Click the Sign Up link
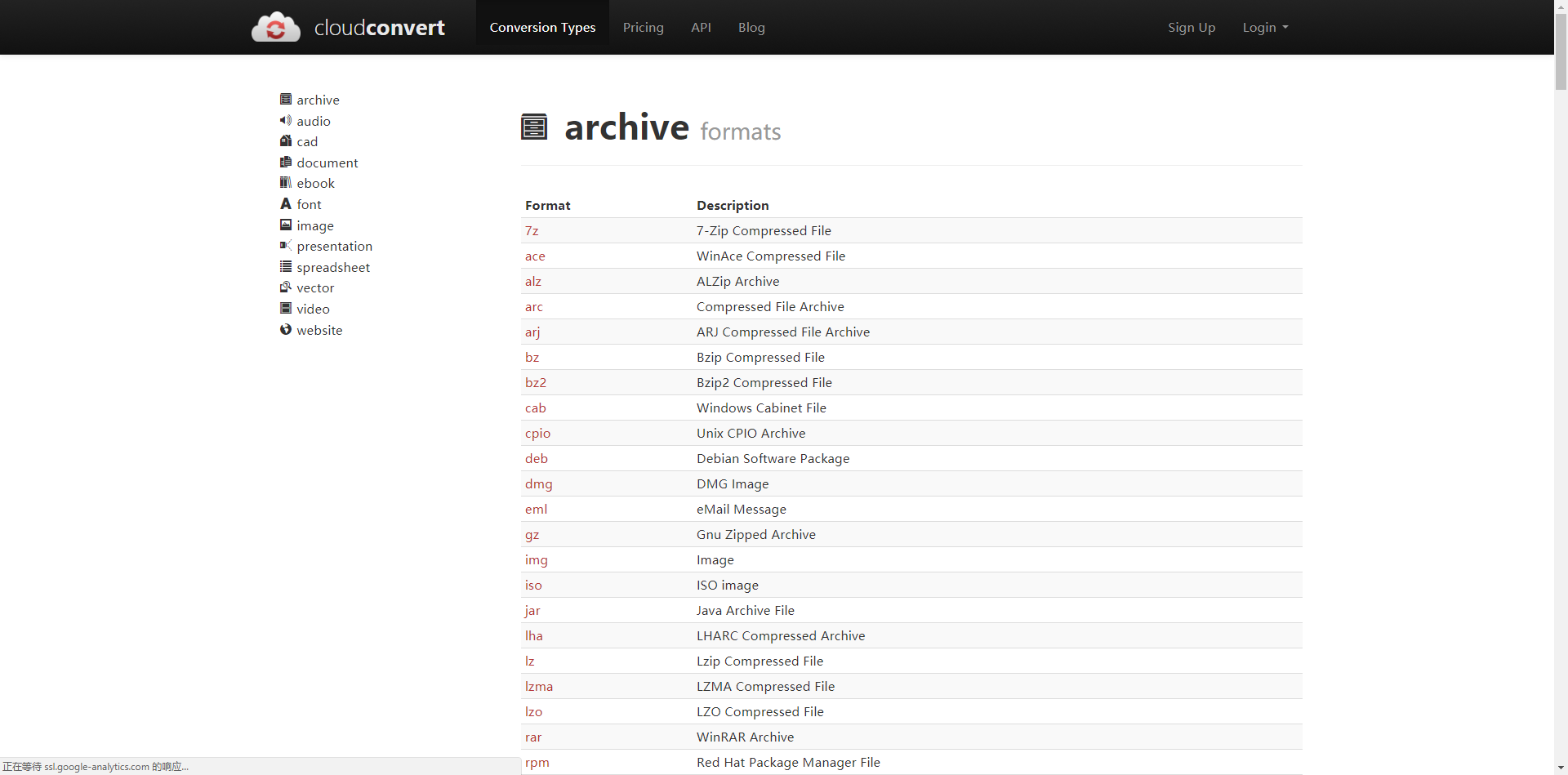 tap(1192, 27)
